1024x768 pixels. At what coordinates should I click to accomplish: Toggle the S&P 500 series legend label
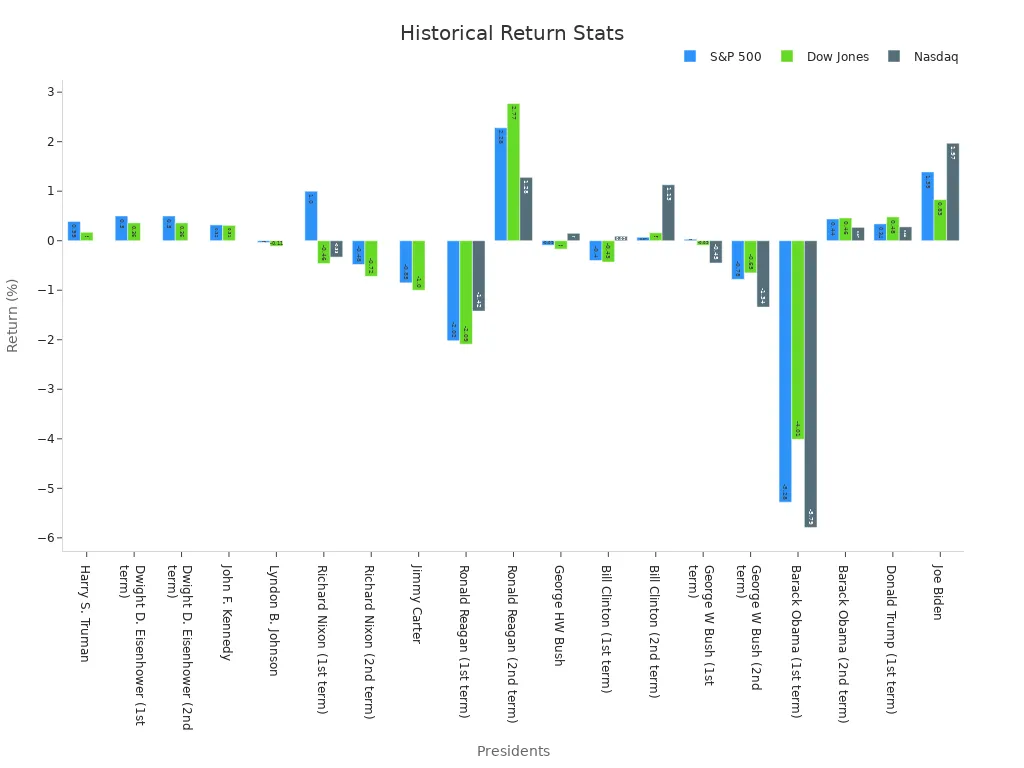(x=735, y=57)
